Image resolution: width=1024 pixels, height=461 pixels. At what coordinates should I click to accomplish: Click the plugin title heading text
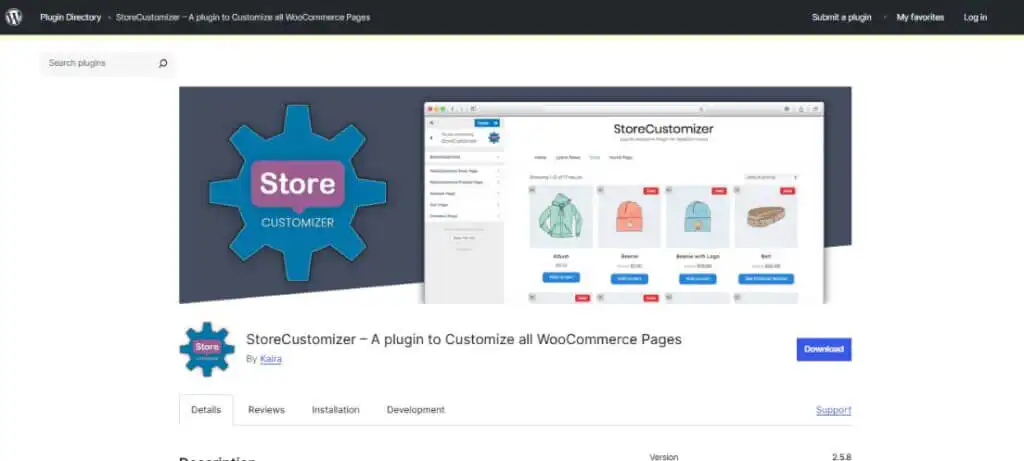464,340
